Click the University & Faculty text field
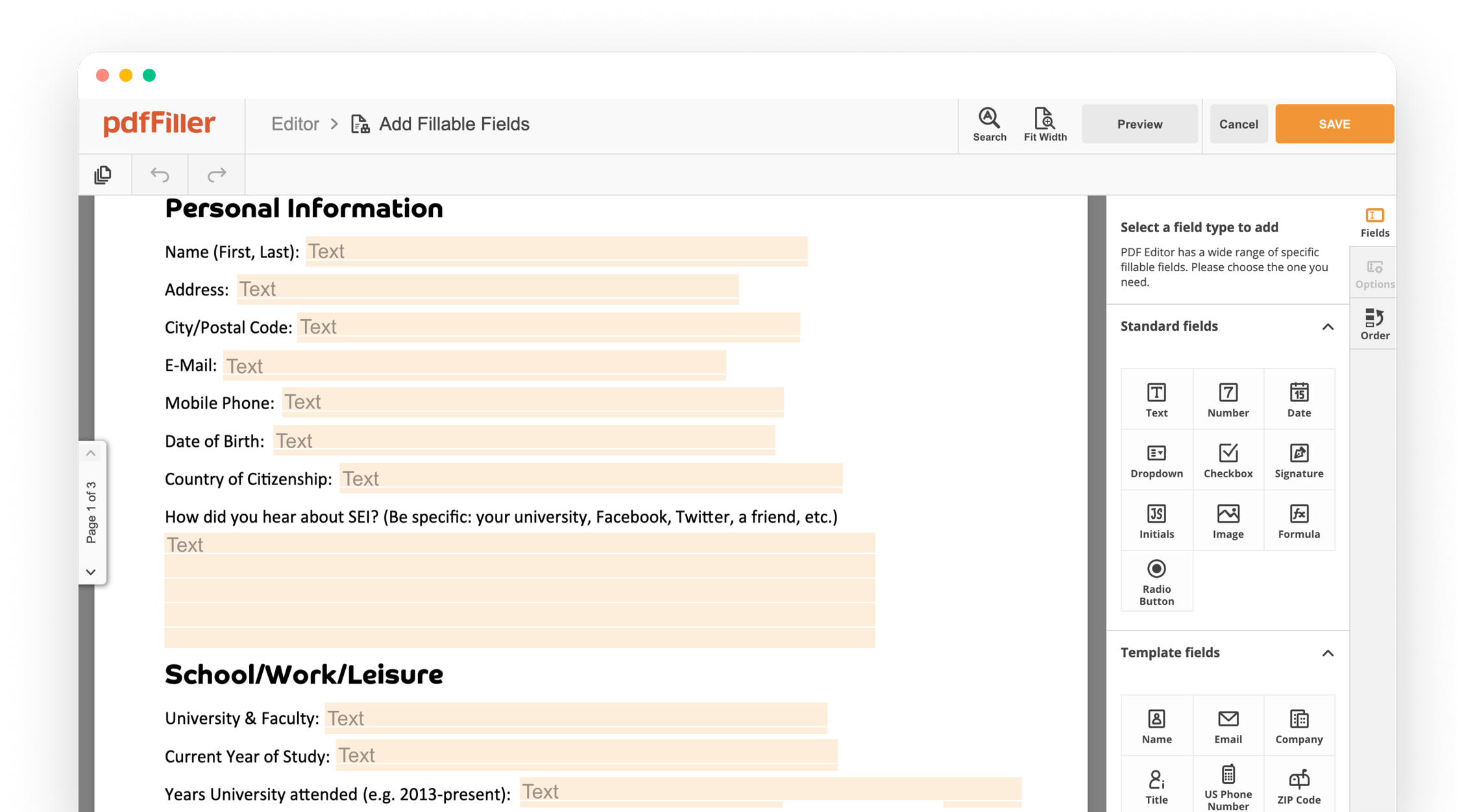This screenshot has width=1475, height=812. point(576,718)
